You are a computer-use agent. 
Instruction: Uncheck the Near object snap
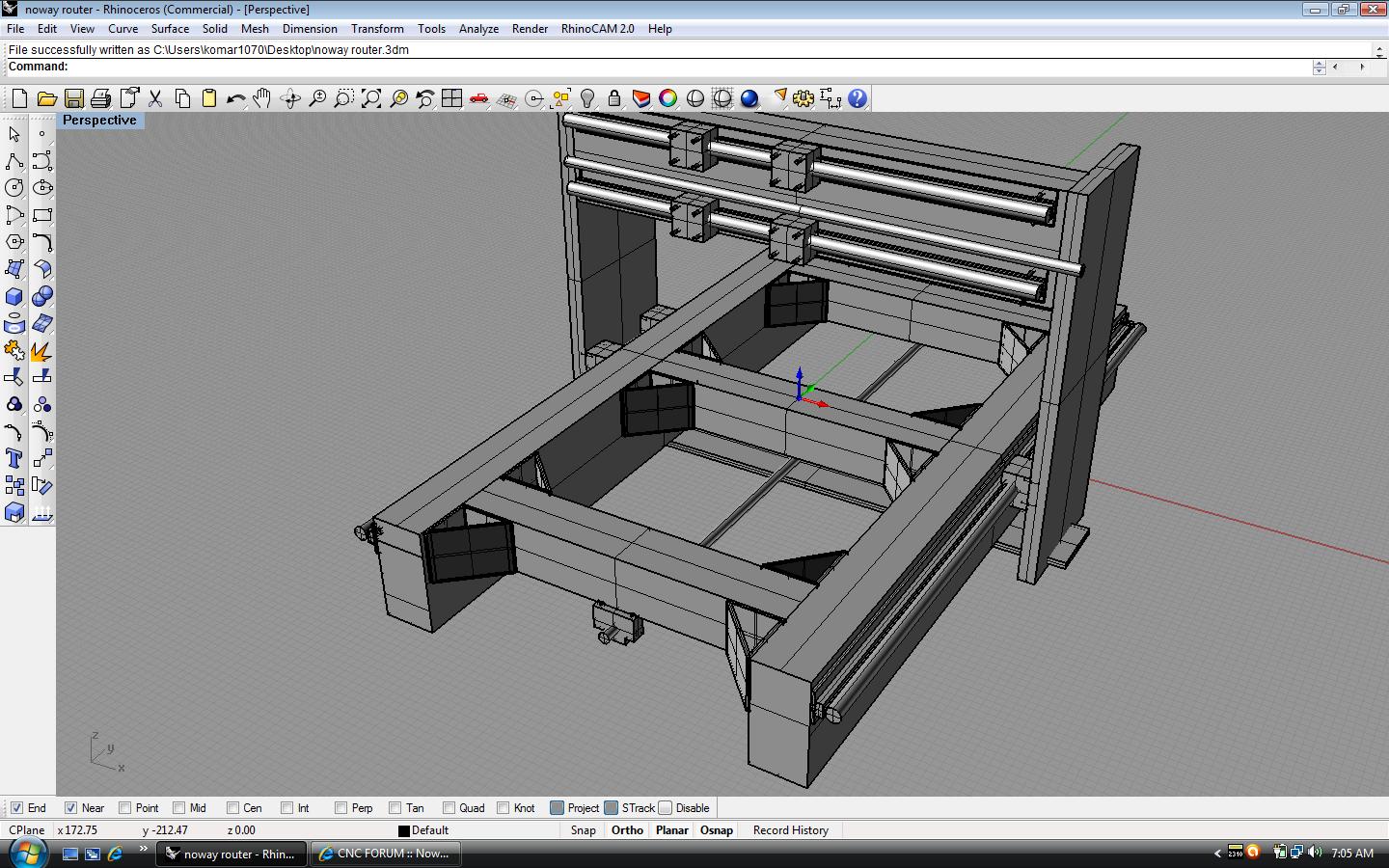click(x=70, y=808)
